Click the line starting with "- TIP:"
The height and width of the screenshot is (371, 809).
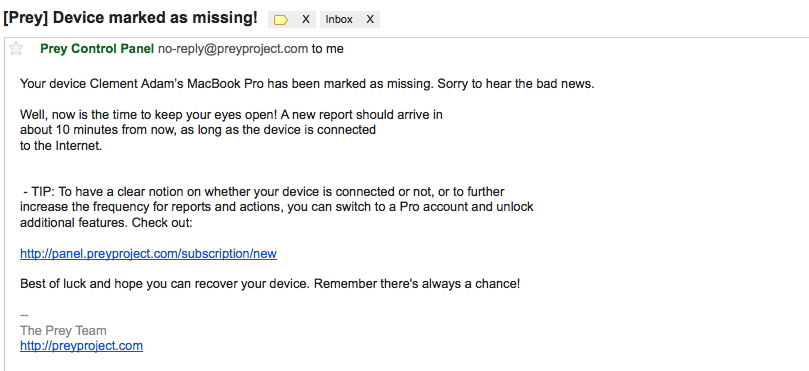(x=263, y=192)
